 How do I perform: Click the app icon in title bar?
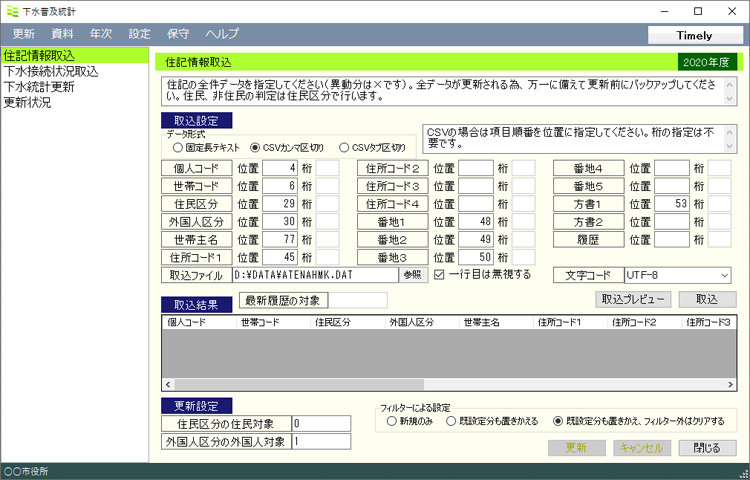(11, 11)
